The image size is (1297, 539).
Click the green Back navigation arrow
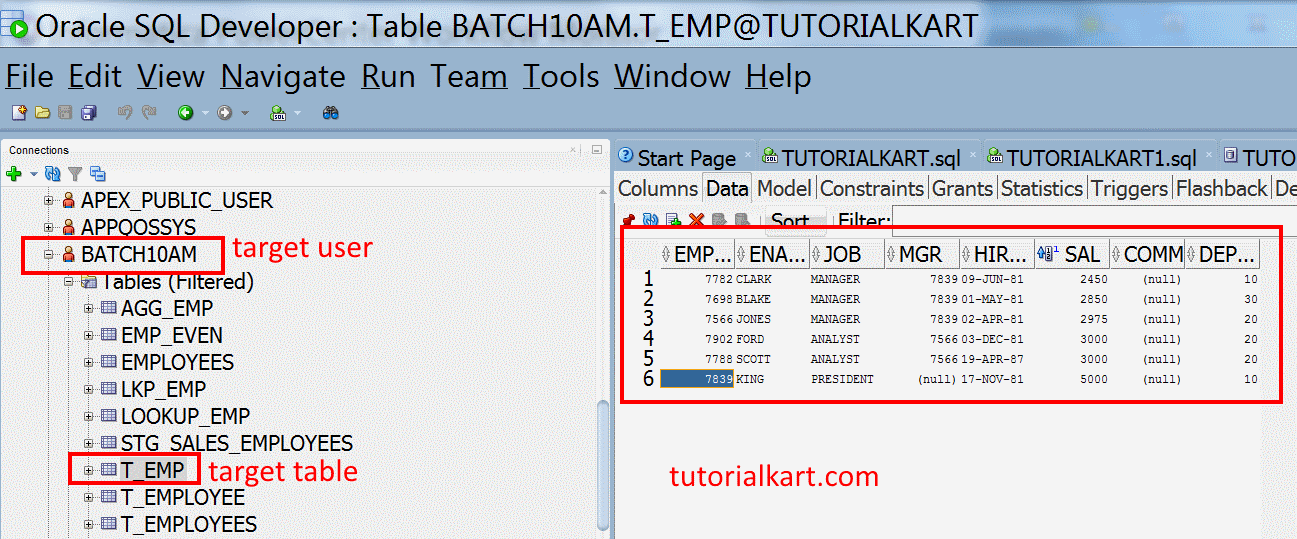185,113
